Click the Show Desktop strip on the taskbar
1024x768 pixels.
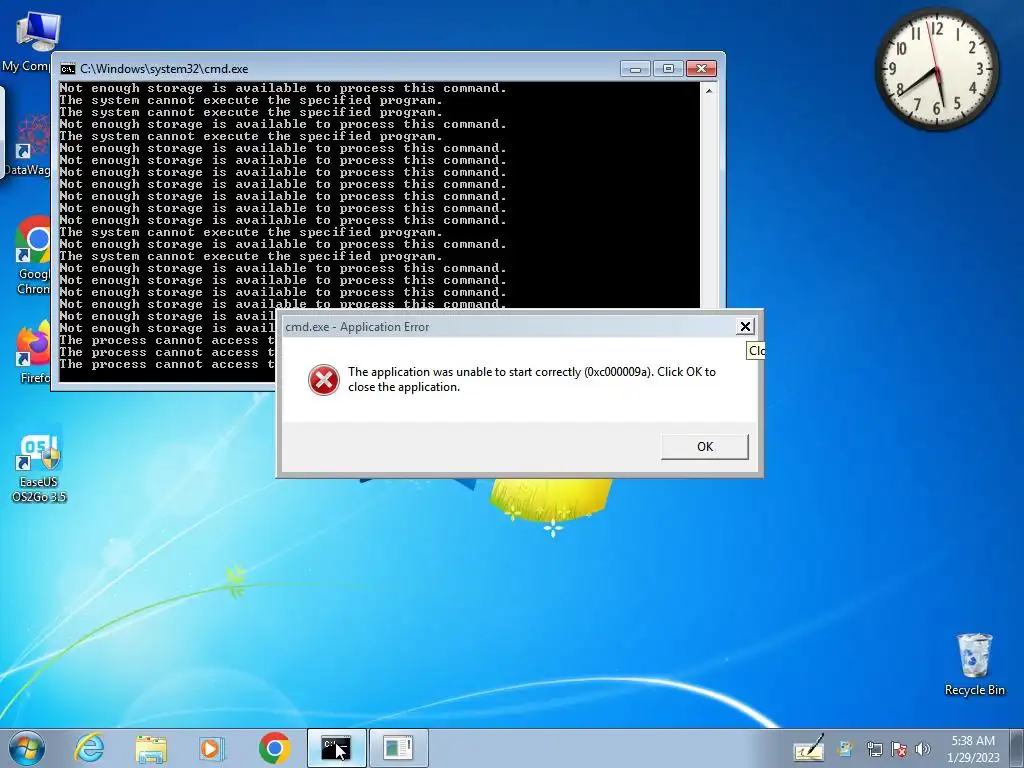coord(1017,748)
